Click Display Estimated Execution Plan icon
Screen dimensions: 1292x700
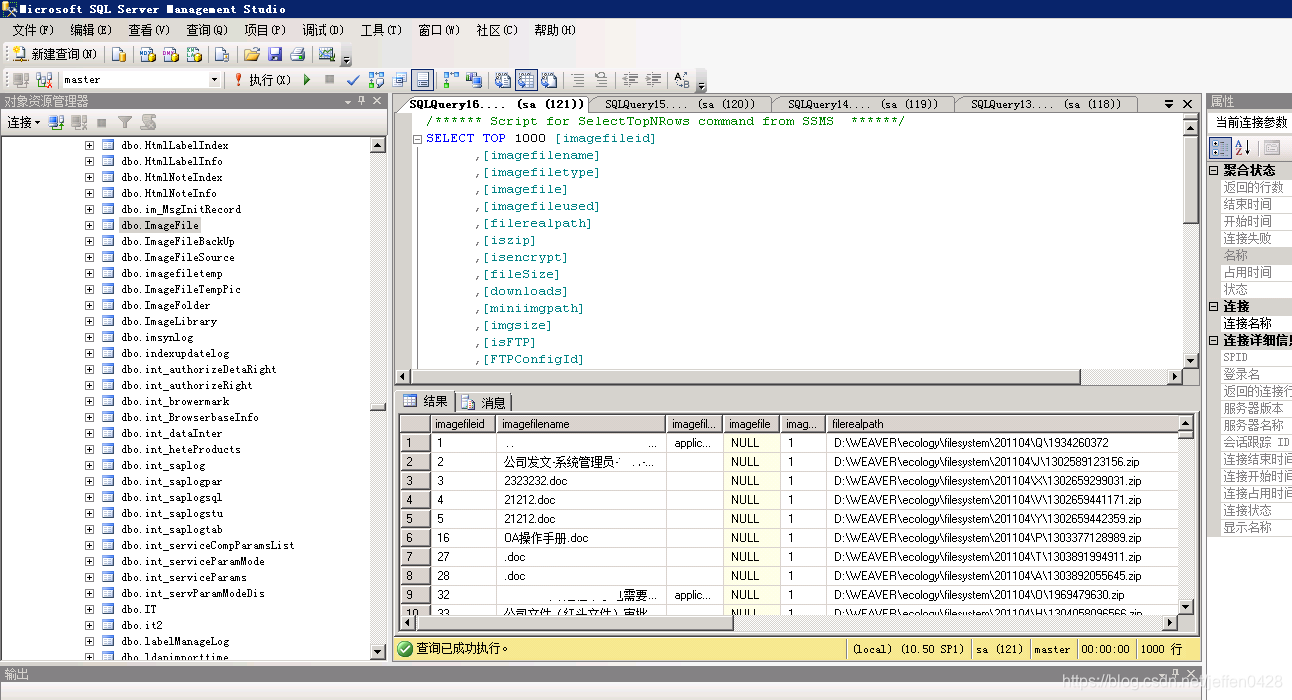pos(376,80)
